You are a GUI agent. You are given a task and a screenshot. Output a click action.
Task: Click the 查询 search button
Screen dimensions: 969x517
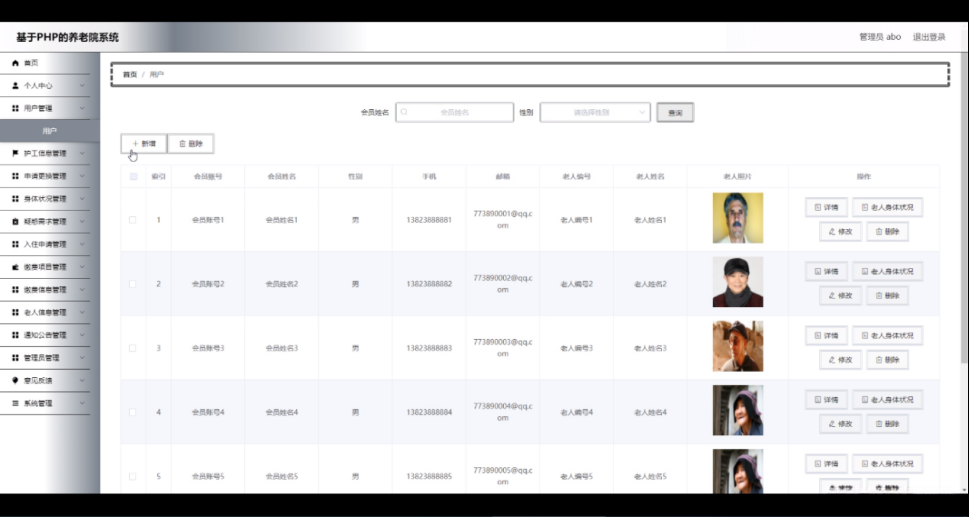[675, 112]
